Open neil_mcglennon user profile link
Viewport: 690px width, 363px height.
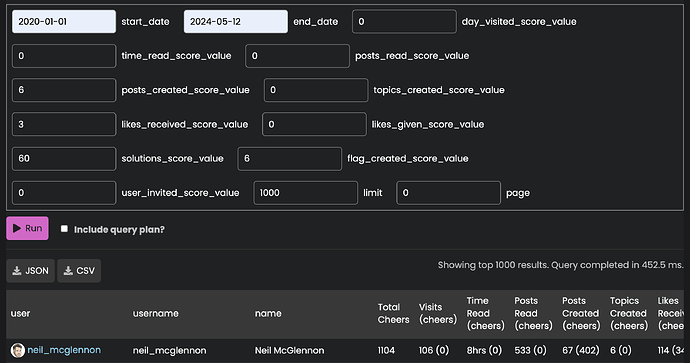click(64, 350)
